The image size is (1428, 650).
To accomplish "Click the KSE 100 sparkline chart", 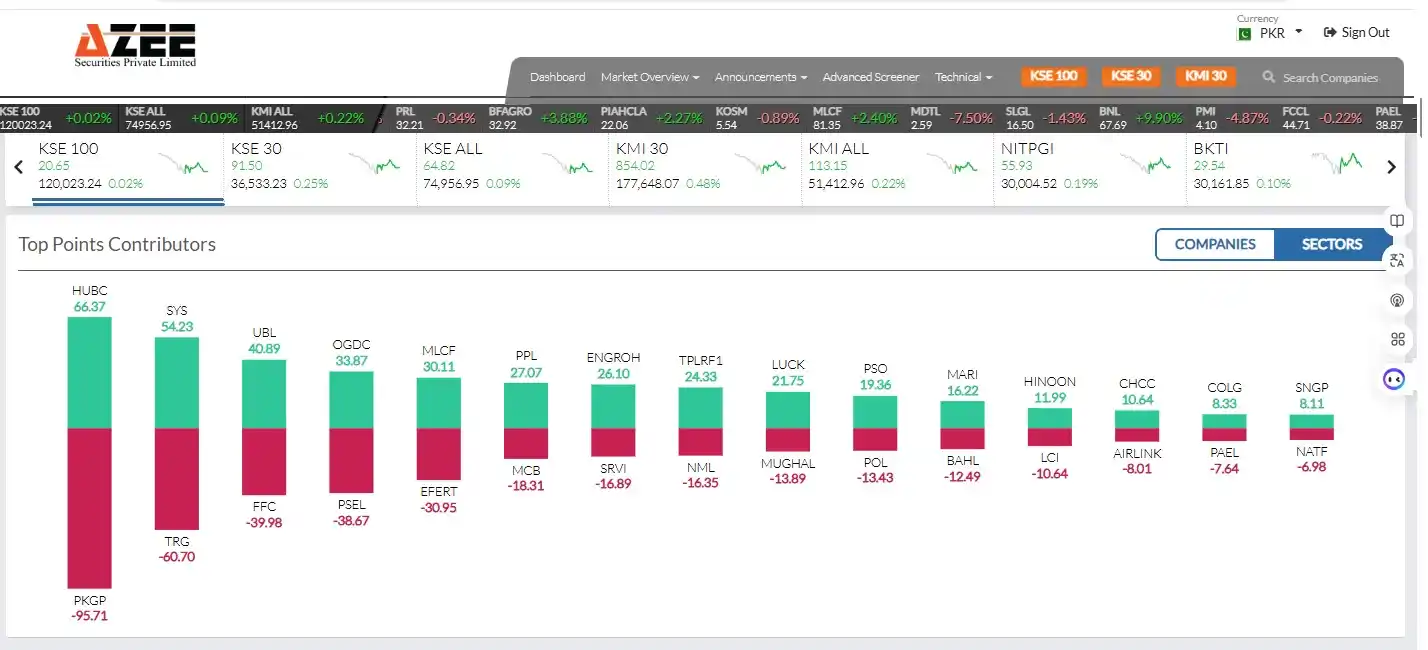I will (x=183, y=164).
